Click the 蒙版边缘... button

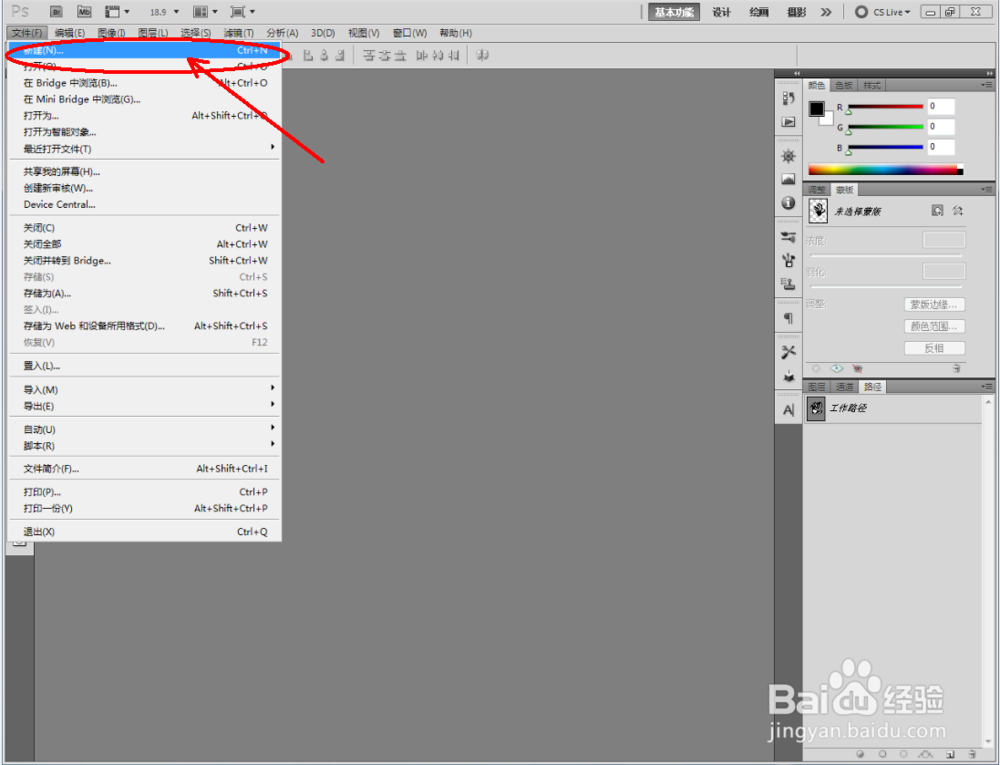click(934, 305)
